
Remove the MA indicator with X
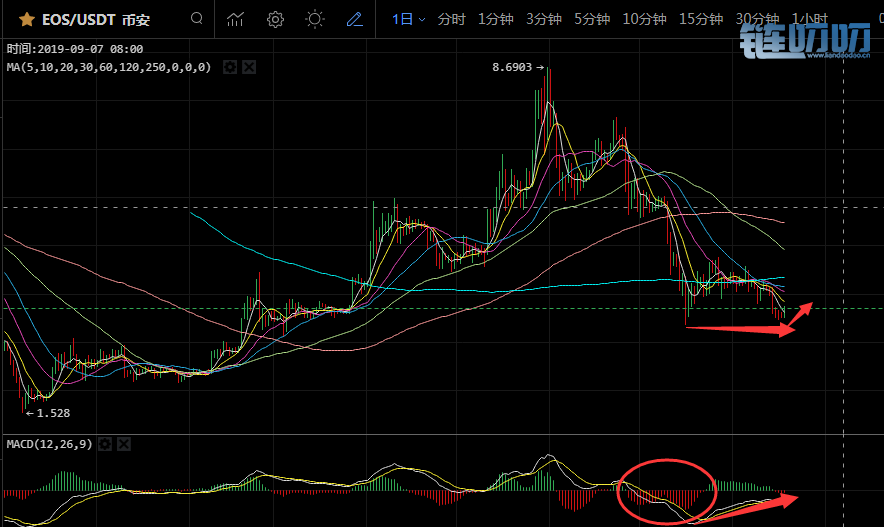pyautogui.click(x=249, y=68)
